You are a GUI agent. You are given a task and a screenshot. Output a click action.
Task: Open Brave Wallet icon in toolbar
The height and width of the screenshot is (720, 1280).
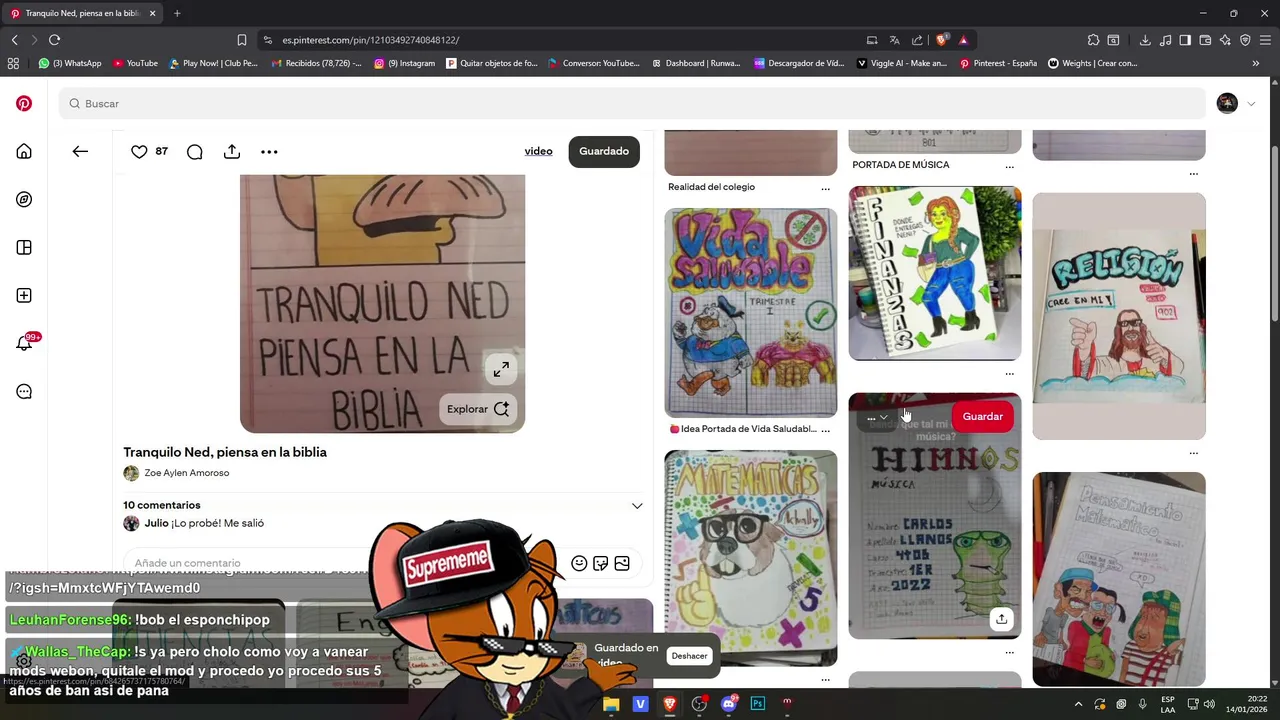pyautogui.click(x=1205, y=40)
